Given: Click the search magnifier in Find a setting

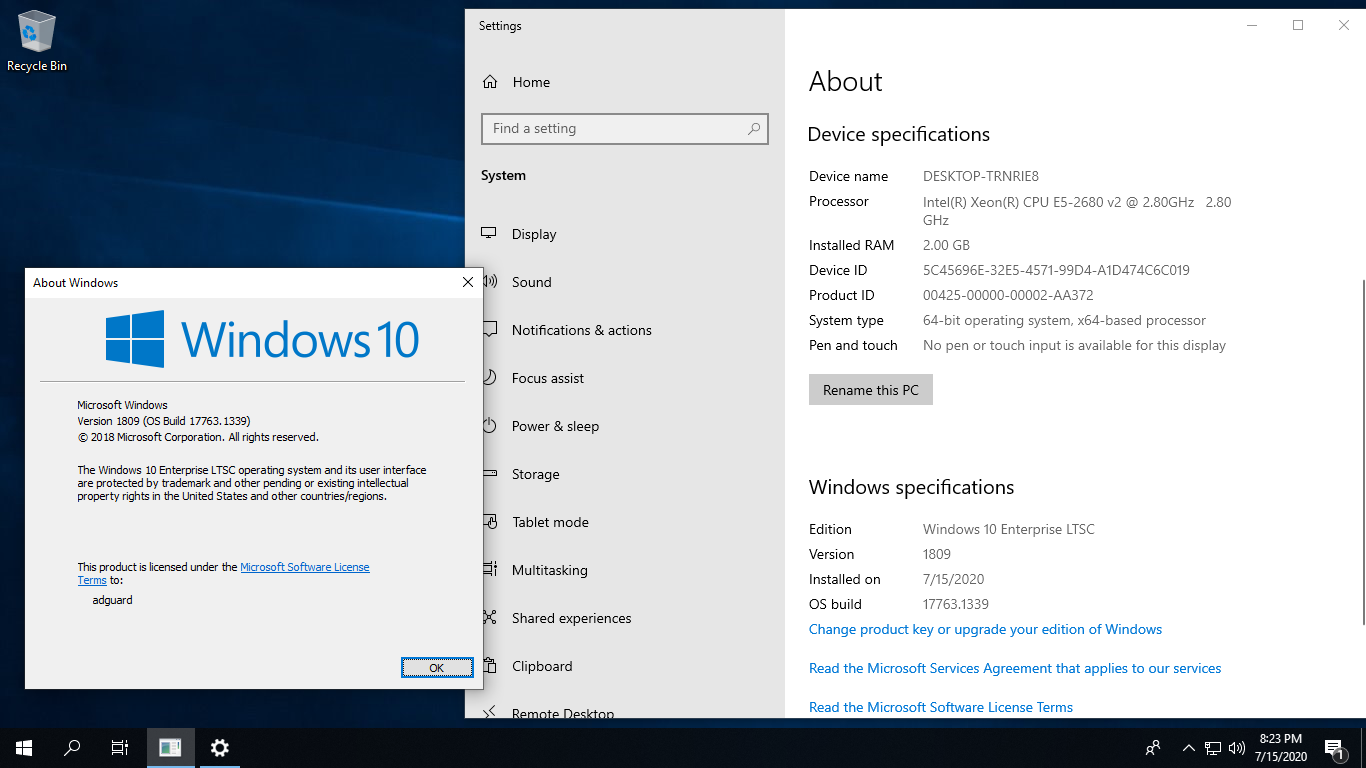Looking at the screenshot, I should click(x=754, y=128).
